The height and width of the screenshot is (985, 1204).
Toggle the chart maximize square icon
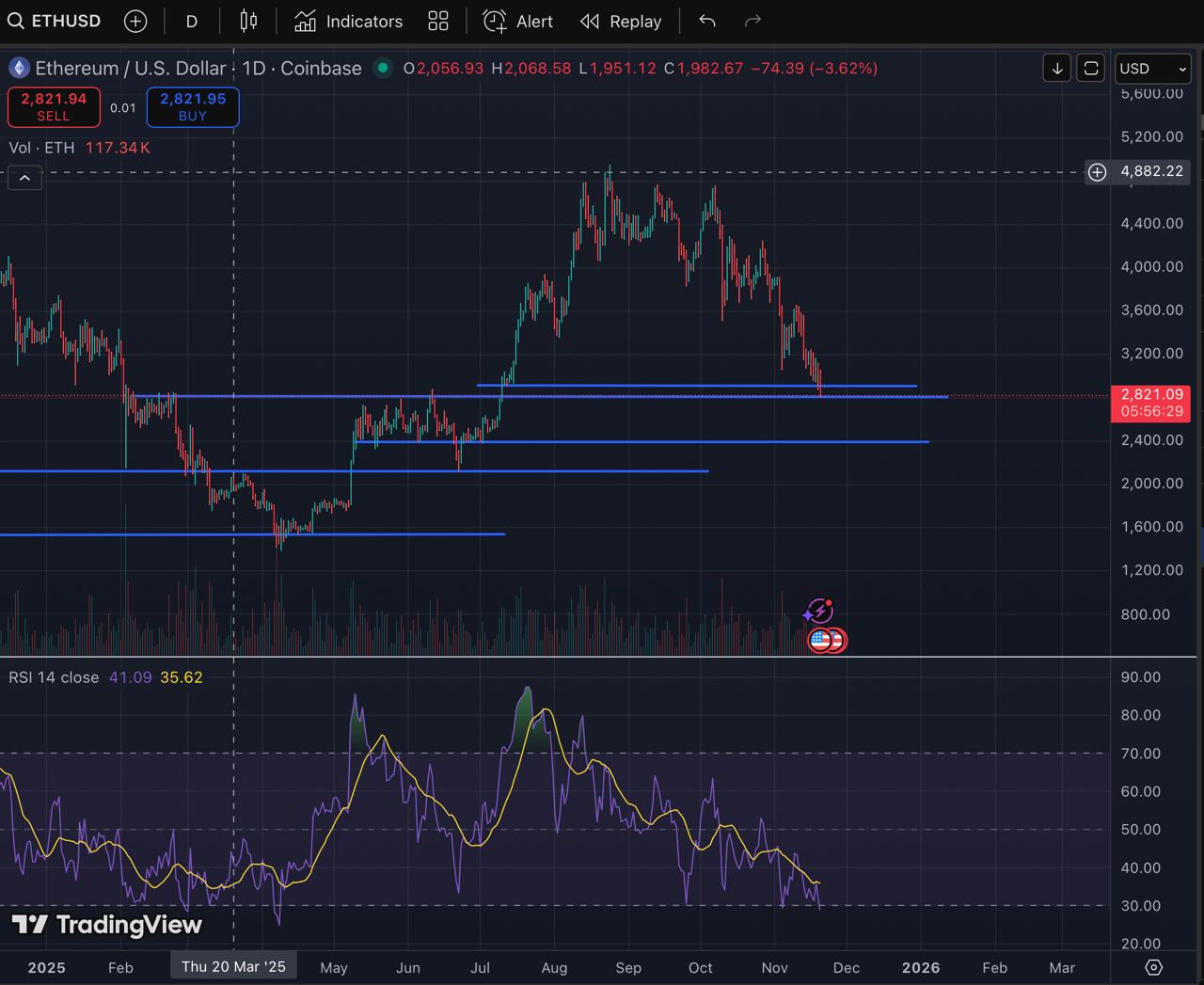(x=1090, y=69)
